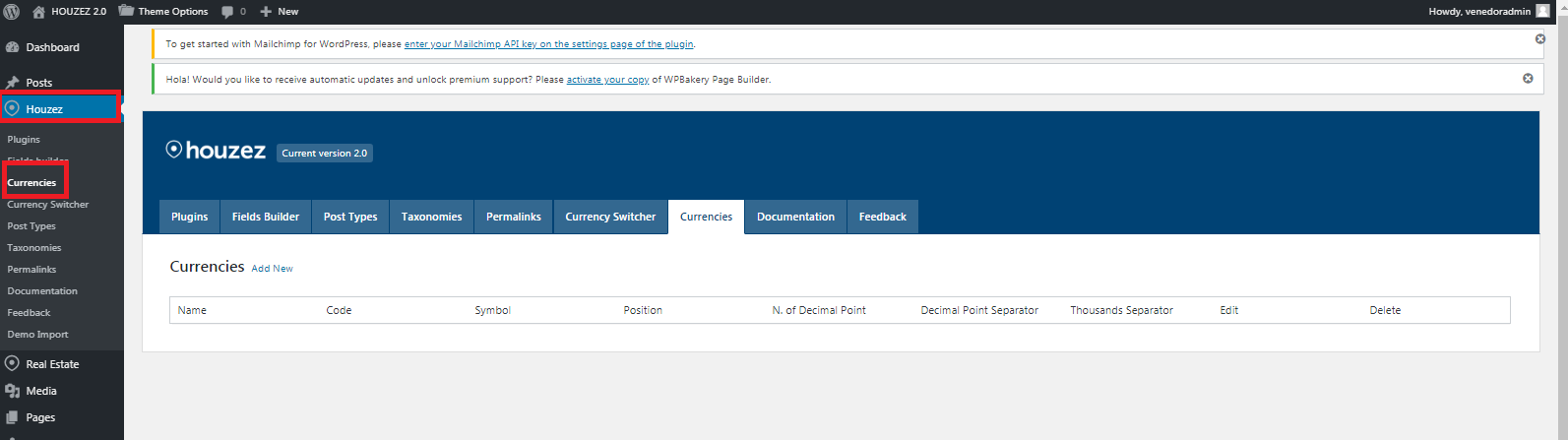Open Plugins submenu under Houzez
The height and width of the screenshot is (440, 1568).
tap(24, 140)
